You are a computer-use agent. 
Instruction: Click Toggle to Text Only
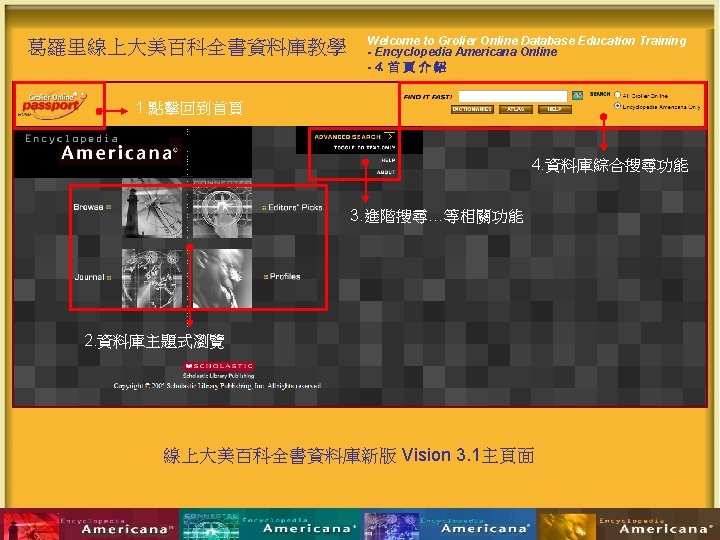[365, 148]
